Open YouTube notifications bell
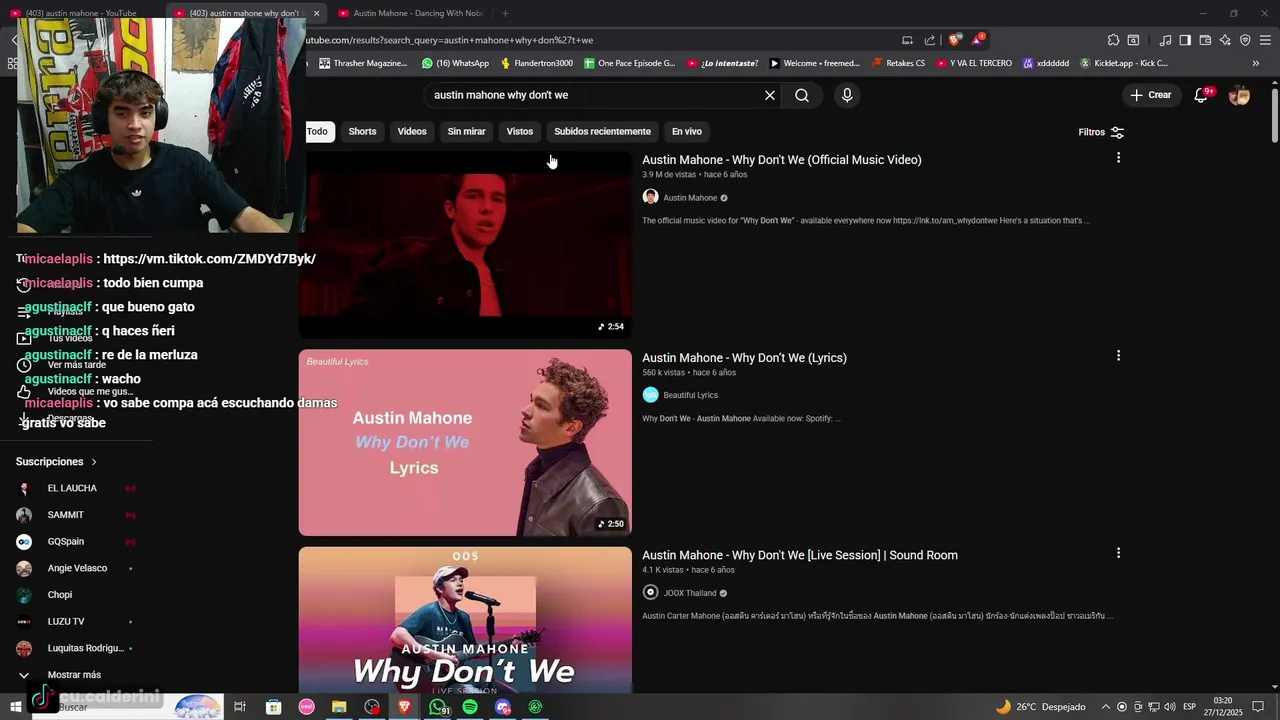 tap(1202, 95)
